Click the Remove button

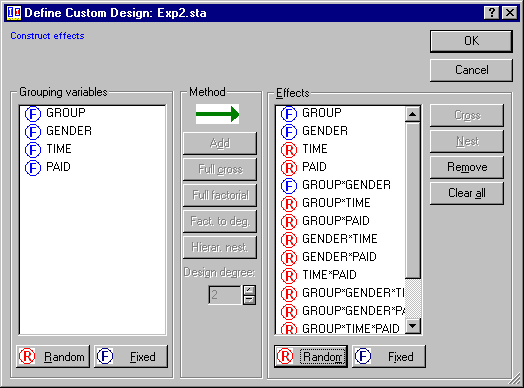[467, 167]
